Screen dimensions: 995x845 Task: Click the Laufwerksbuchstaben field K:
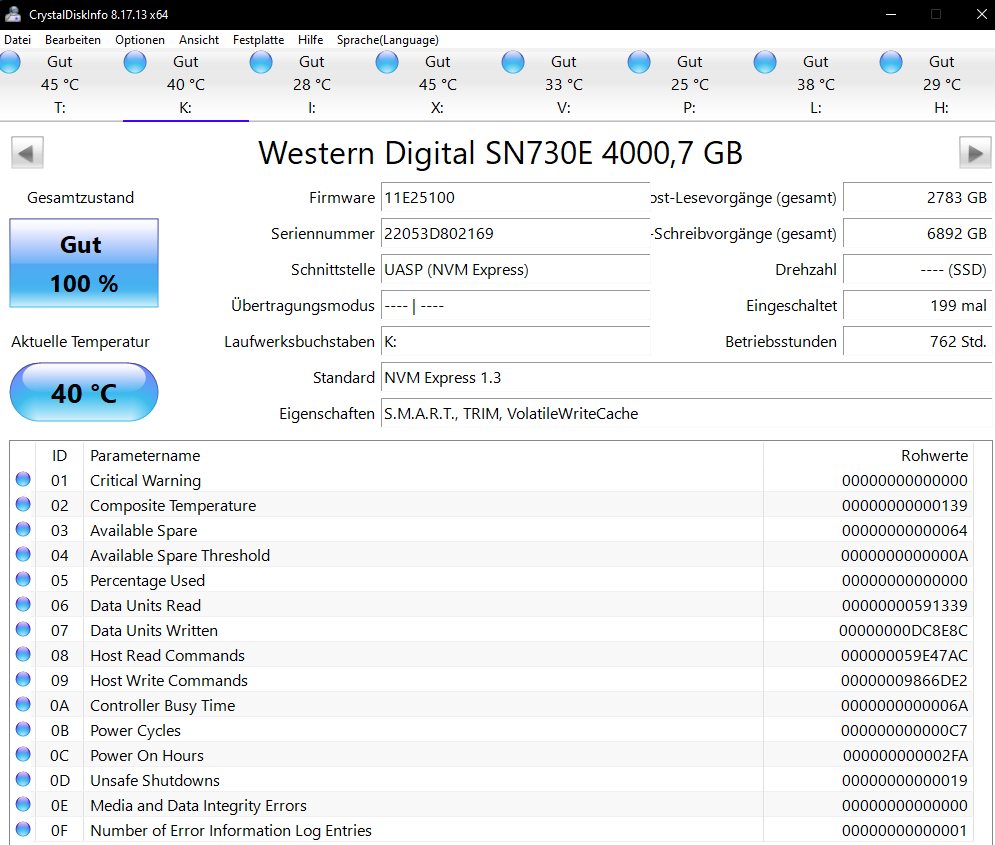pyautogui.click(x=515, y=341)
